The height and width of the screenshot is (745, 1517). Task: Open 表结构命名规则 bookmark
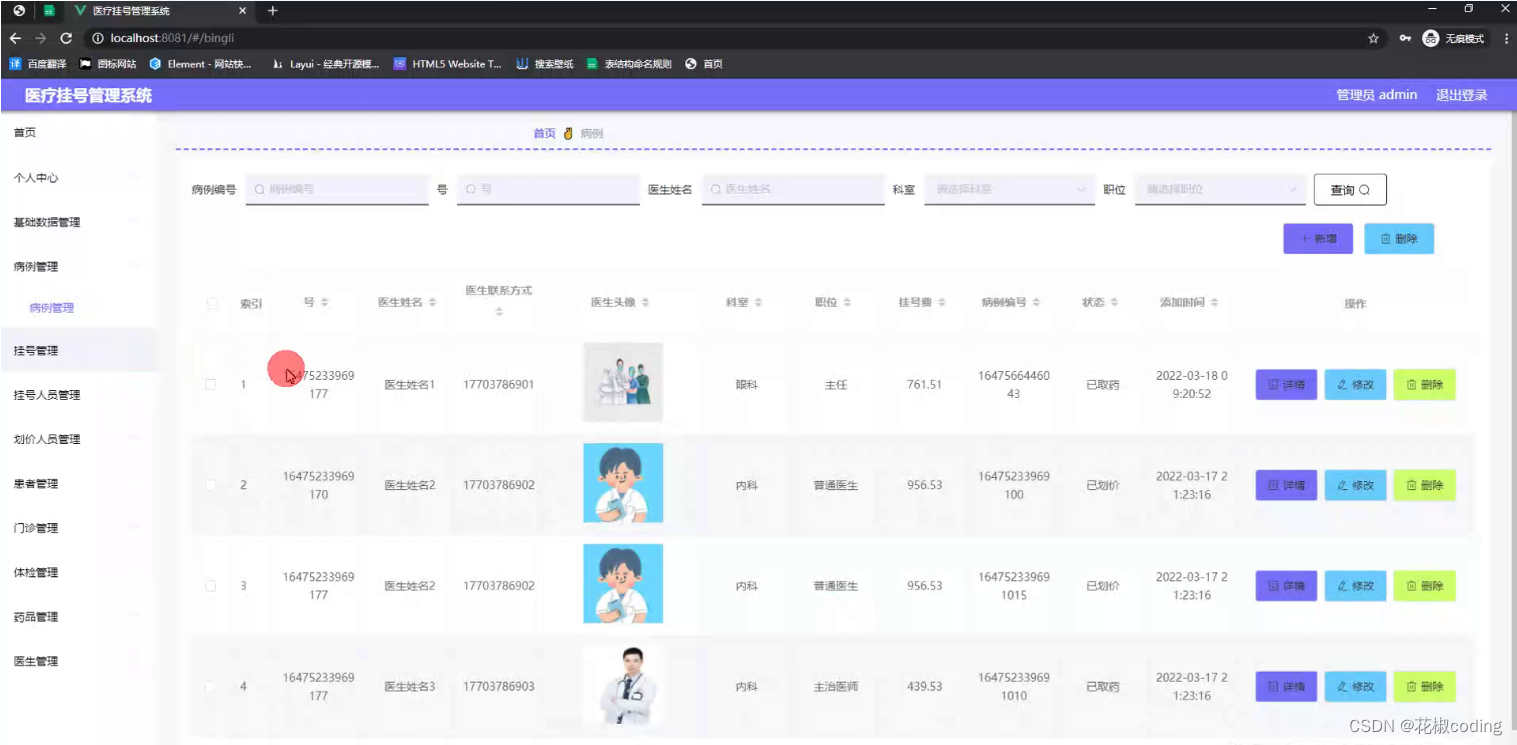coord(629,64)
